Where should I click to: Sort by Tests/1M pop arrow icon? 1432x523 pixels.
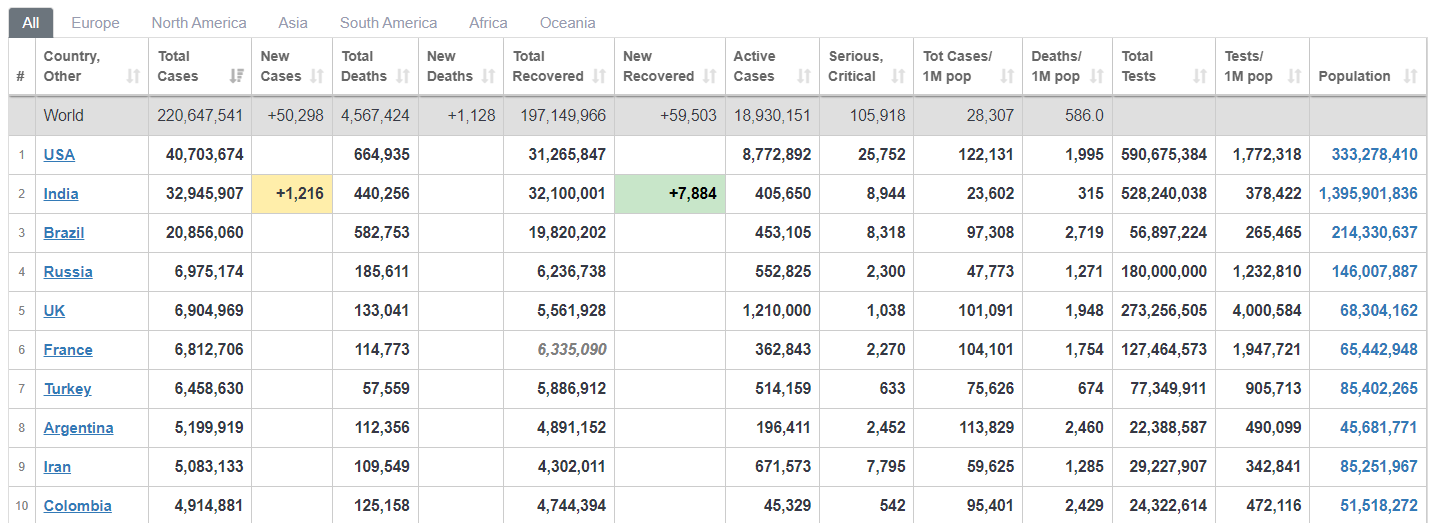point(1294,76)
